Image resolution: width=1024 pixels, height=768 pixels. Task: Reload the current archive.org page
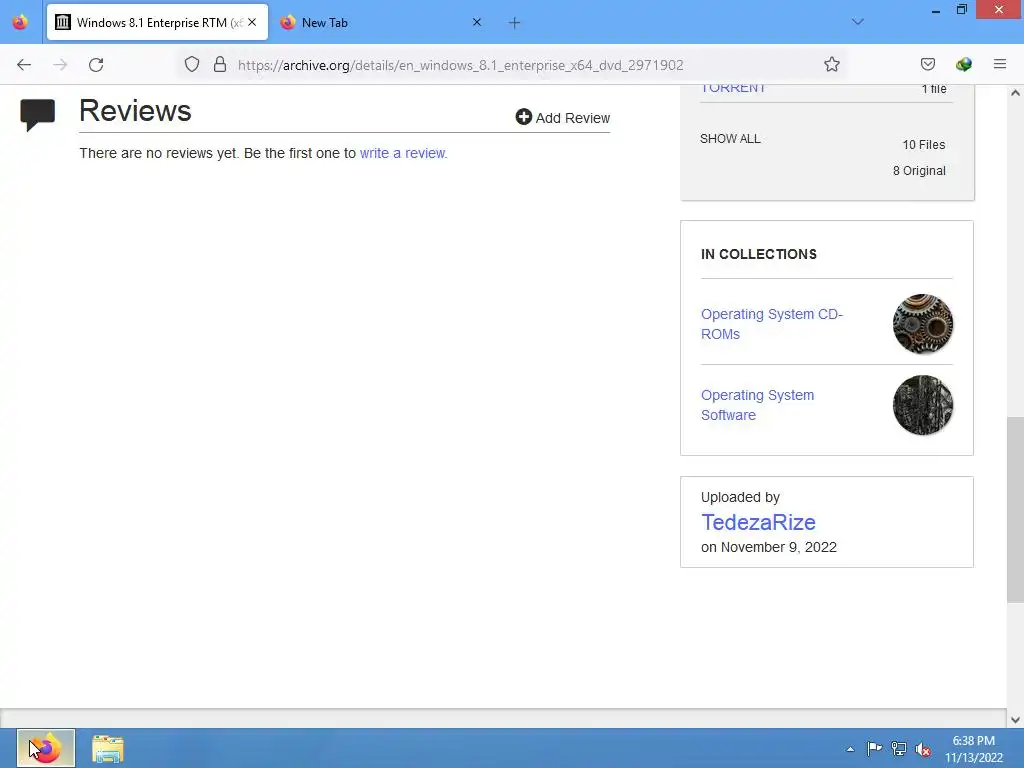(96, 65)
